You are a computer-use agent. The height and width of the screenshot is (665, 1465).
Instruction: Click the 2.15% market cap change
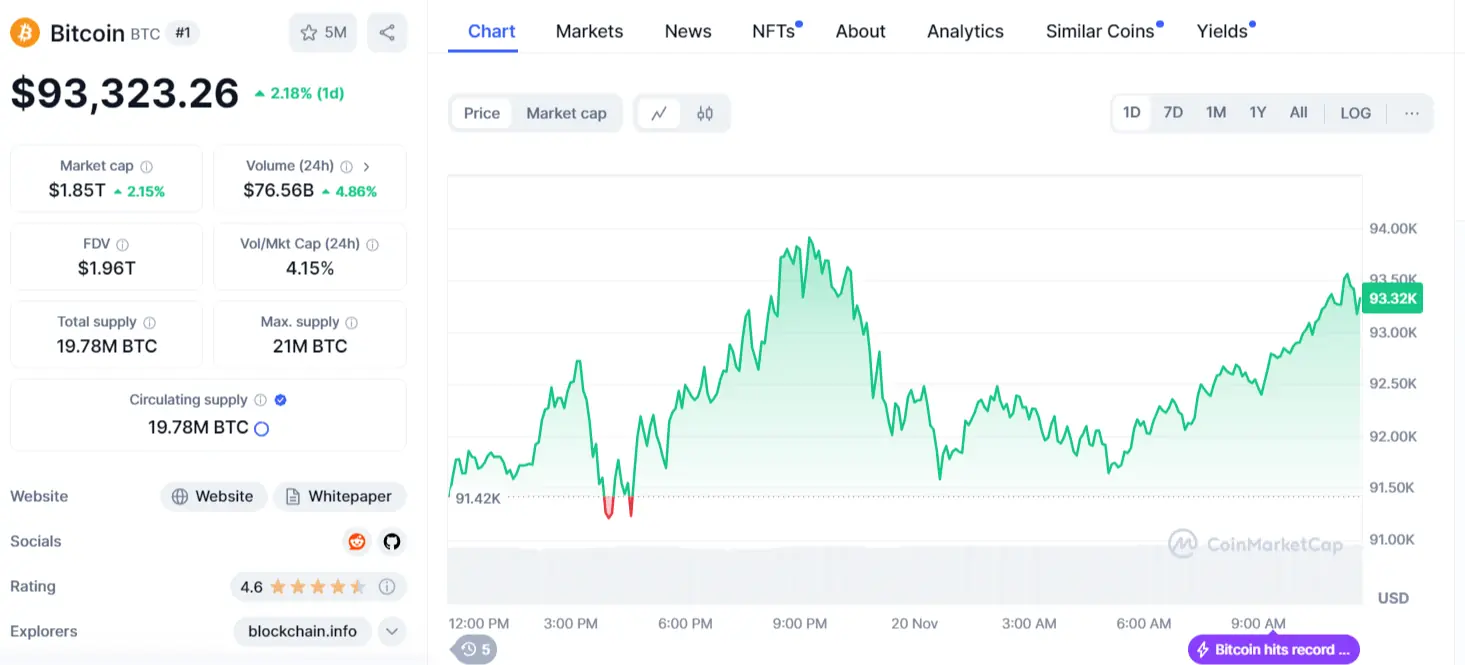coord(139,191)
